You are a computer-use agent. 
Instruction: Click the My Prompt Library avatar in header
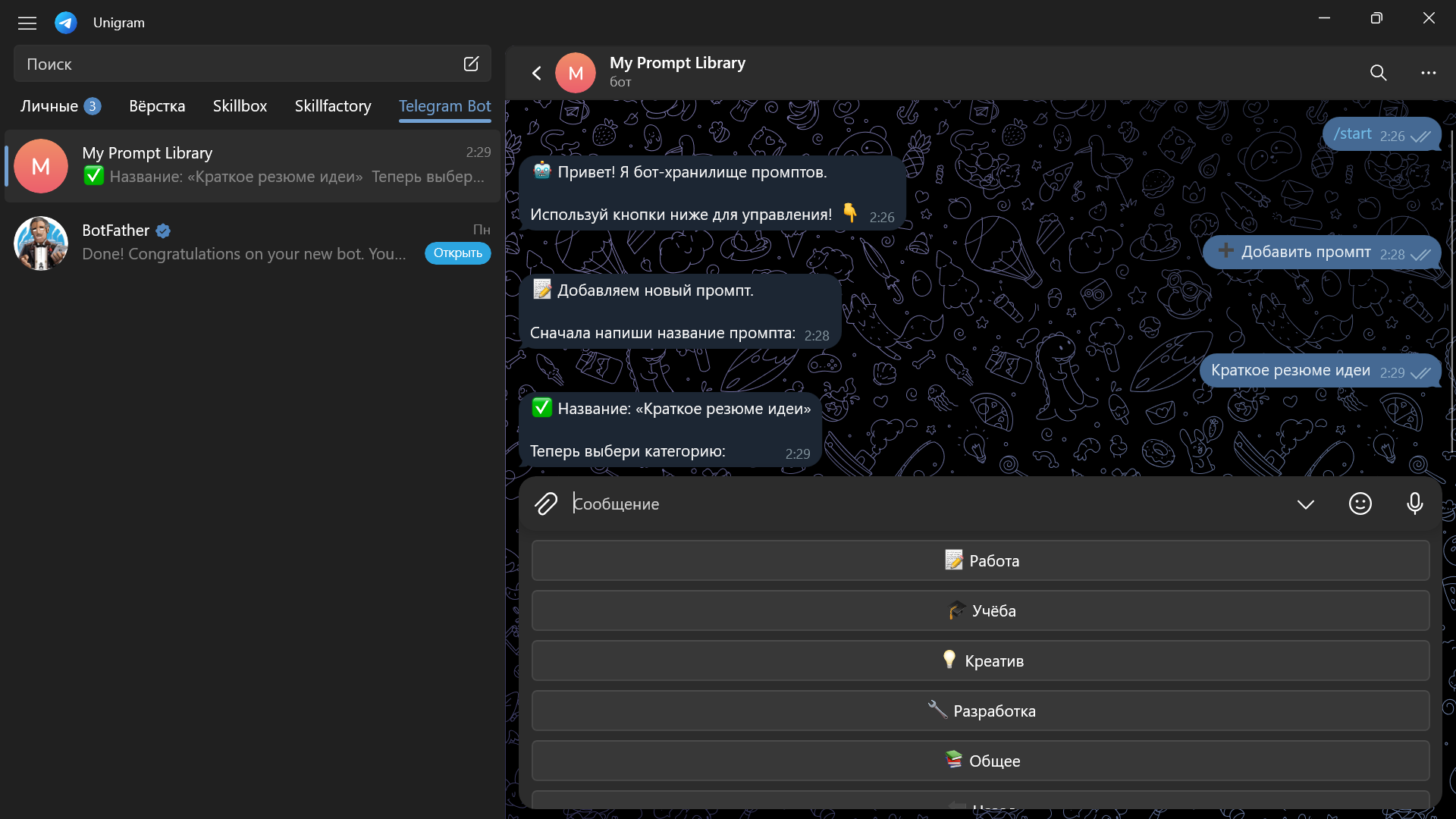pos(576,73)
